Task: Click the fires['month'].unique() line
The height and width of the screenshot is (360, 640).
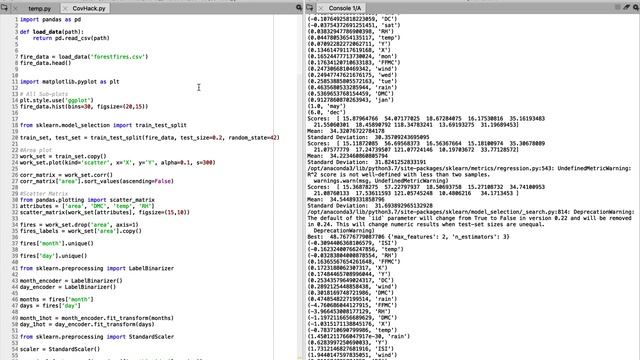Action: (57, 243)
